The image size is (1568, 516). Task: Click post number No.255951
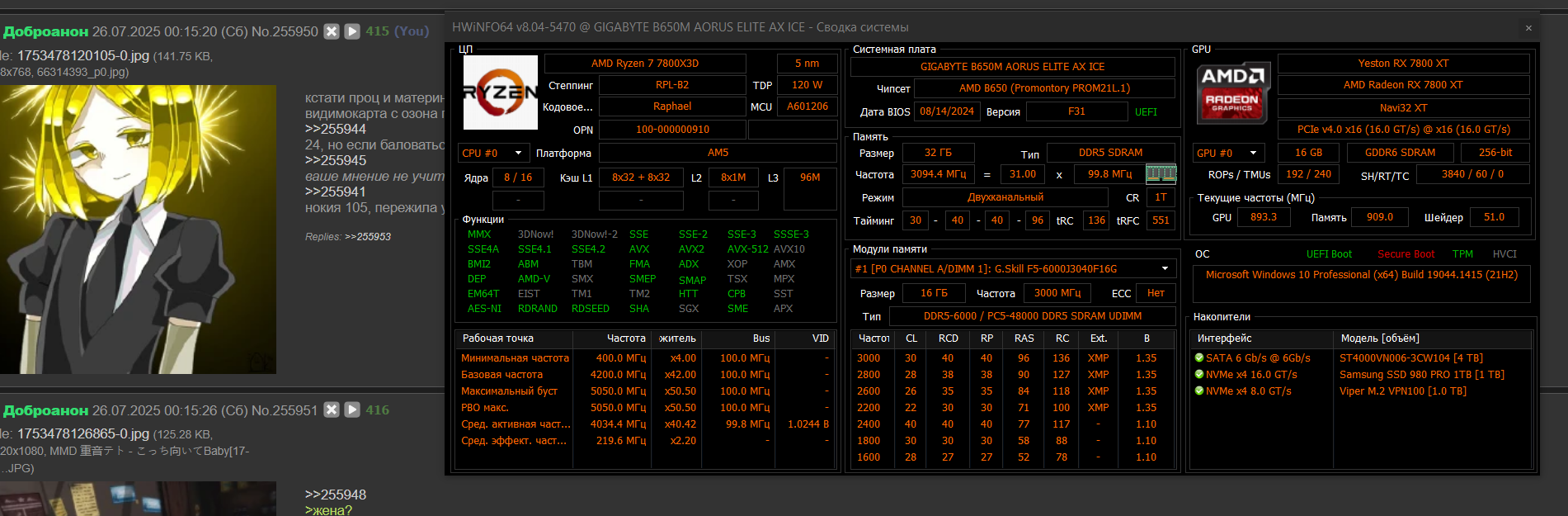pos(285,409)
